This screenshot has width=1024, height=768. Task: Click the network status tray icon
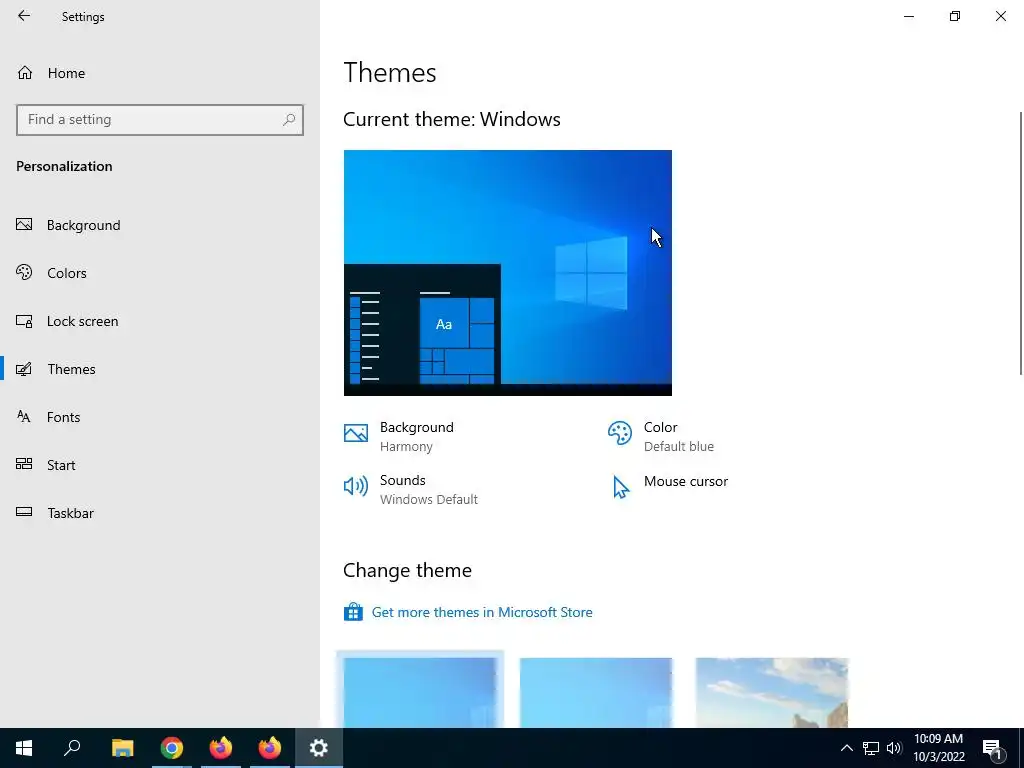click(x=871, y=748)
